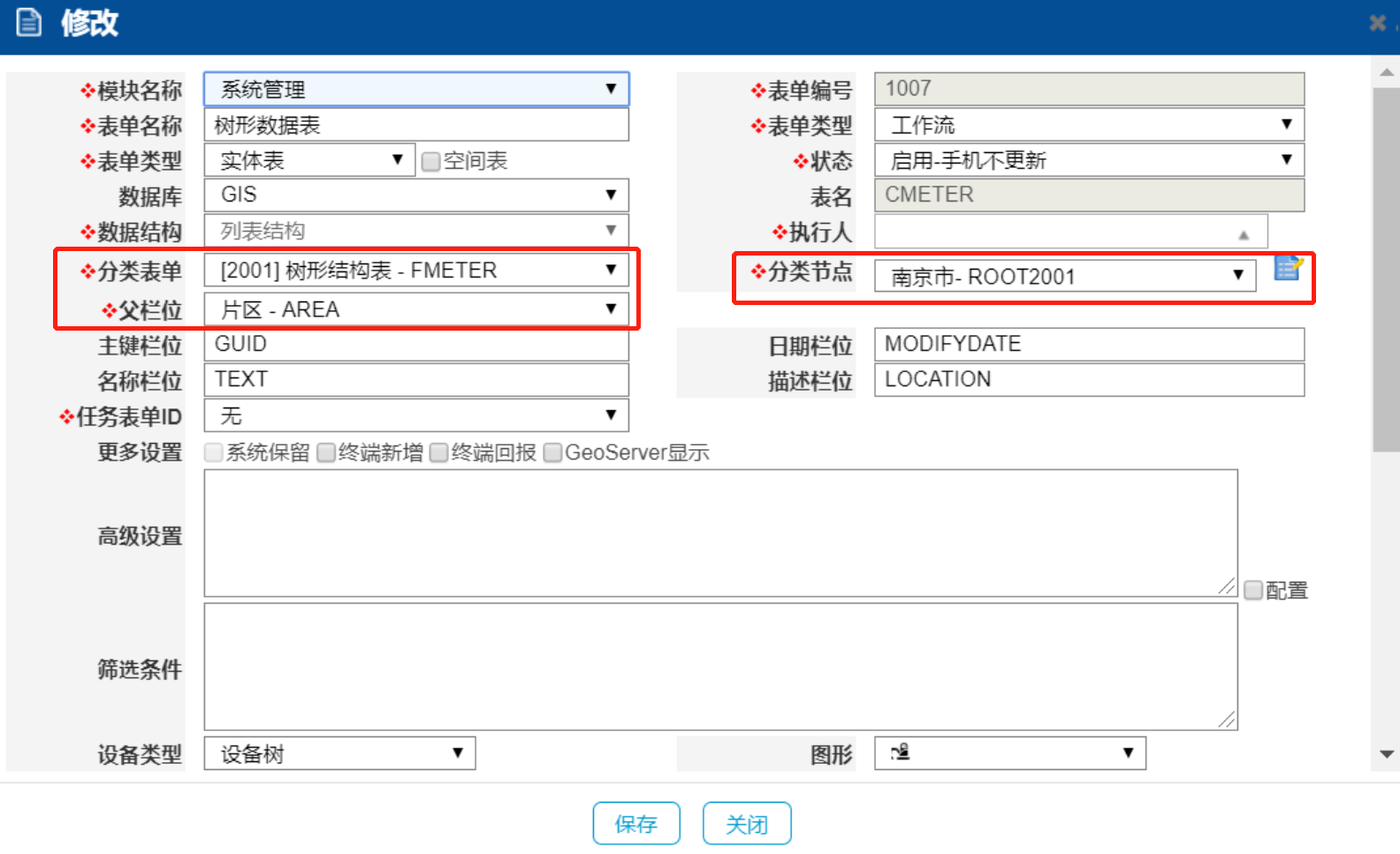Close the 修改 dialog with the X icon

coord(1377,23)
